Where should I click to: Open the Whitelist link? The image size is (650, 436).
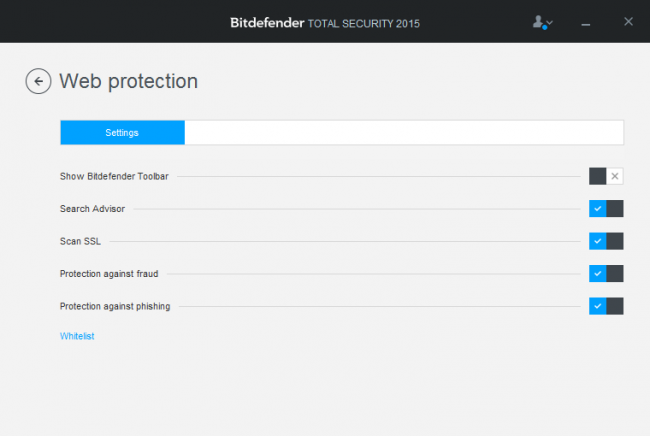77,336
